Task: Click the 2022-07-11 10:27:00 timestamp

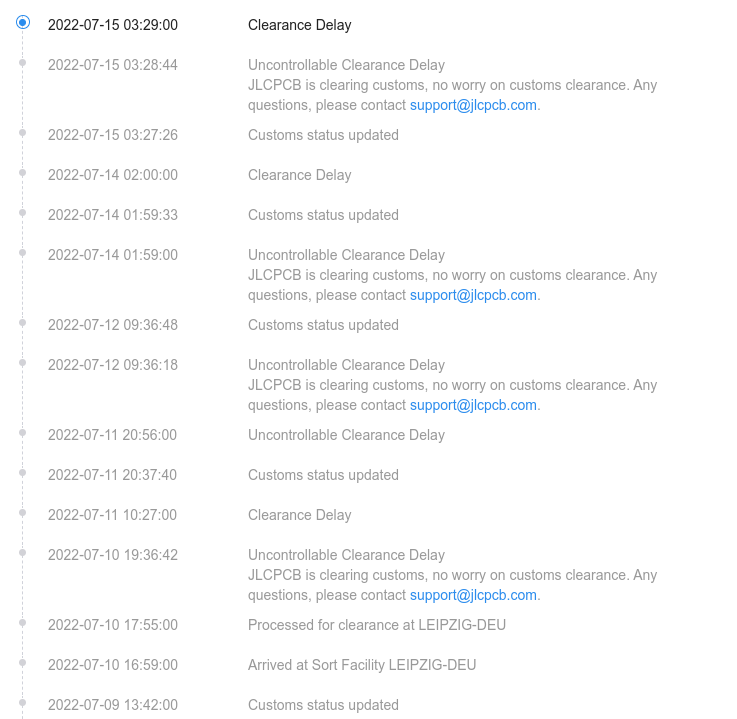Action: click(x=112, y=515)
